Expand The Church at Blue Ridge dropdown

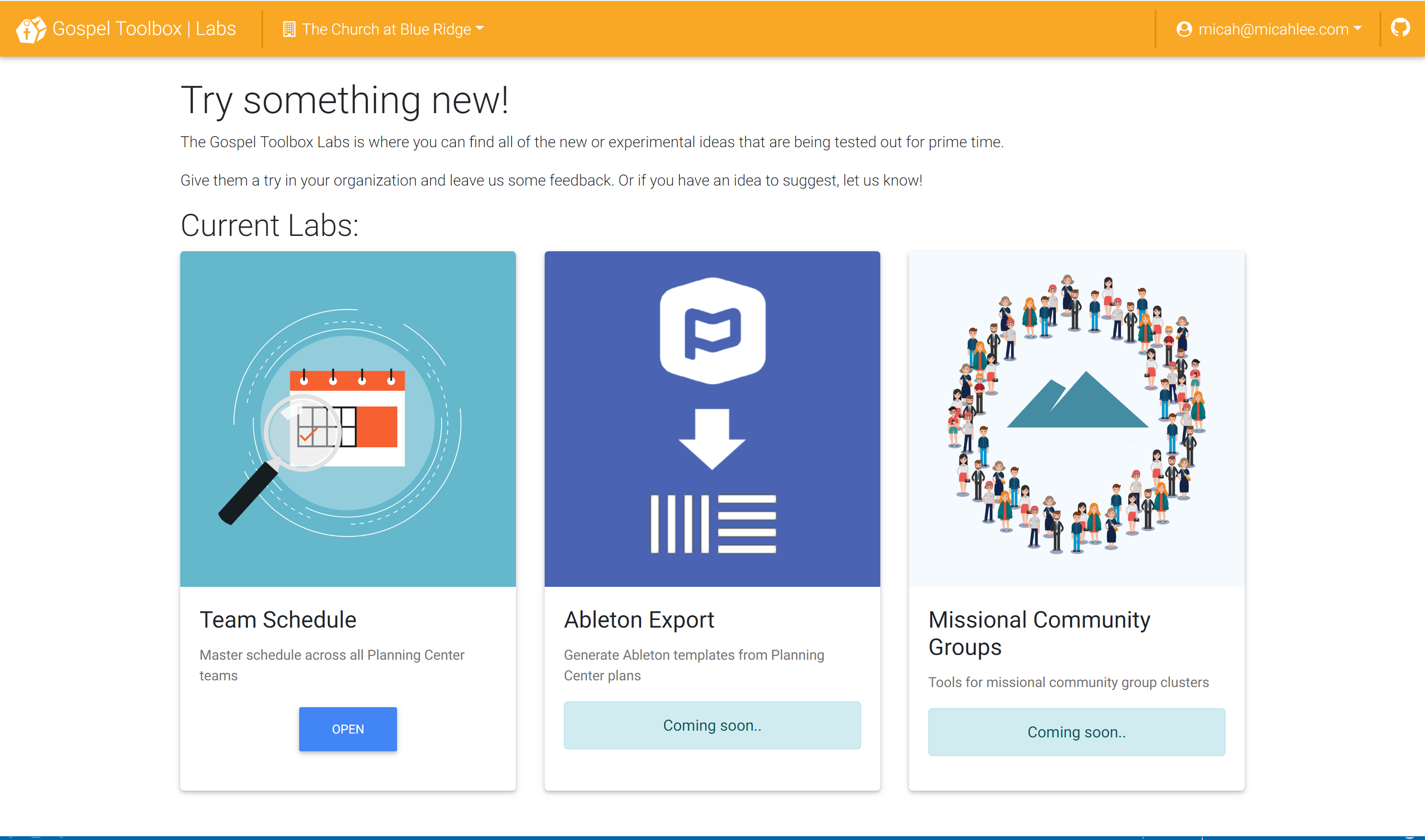tap(383, 29)
